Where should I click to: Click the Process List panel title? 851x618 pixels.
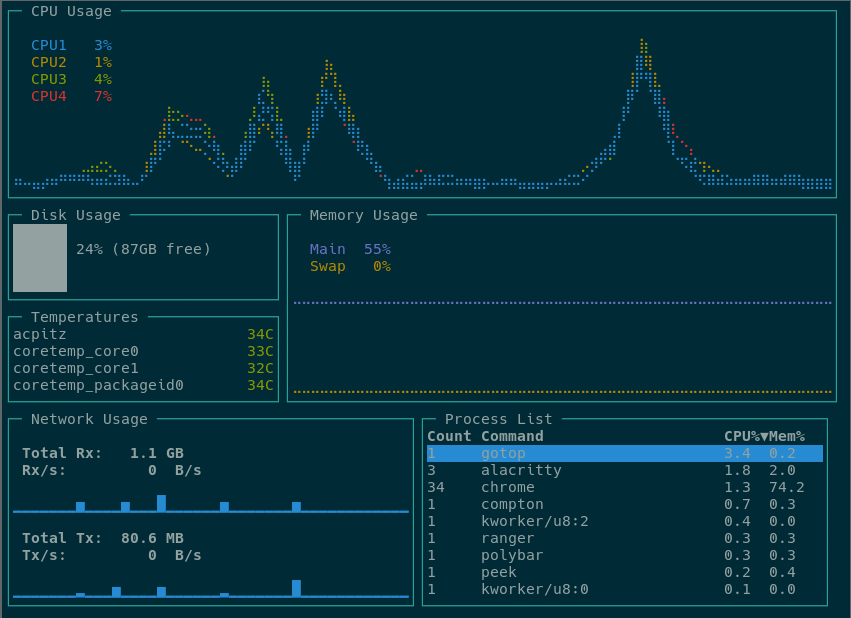(498, 419)
